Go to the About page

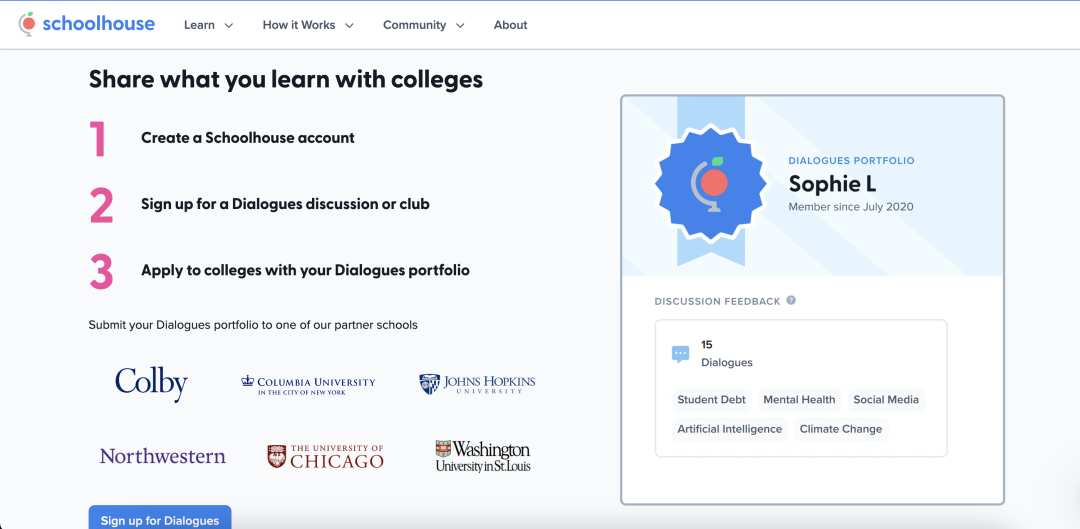510,25
